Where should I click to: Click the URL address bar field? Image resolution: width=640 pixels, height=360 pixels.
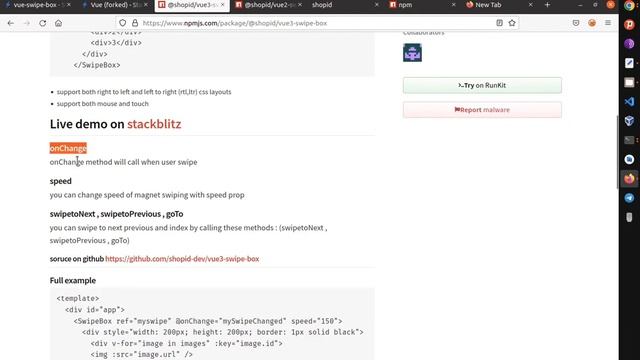[x=316, y=23]
